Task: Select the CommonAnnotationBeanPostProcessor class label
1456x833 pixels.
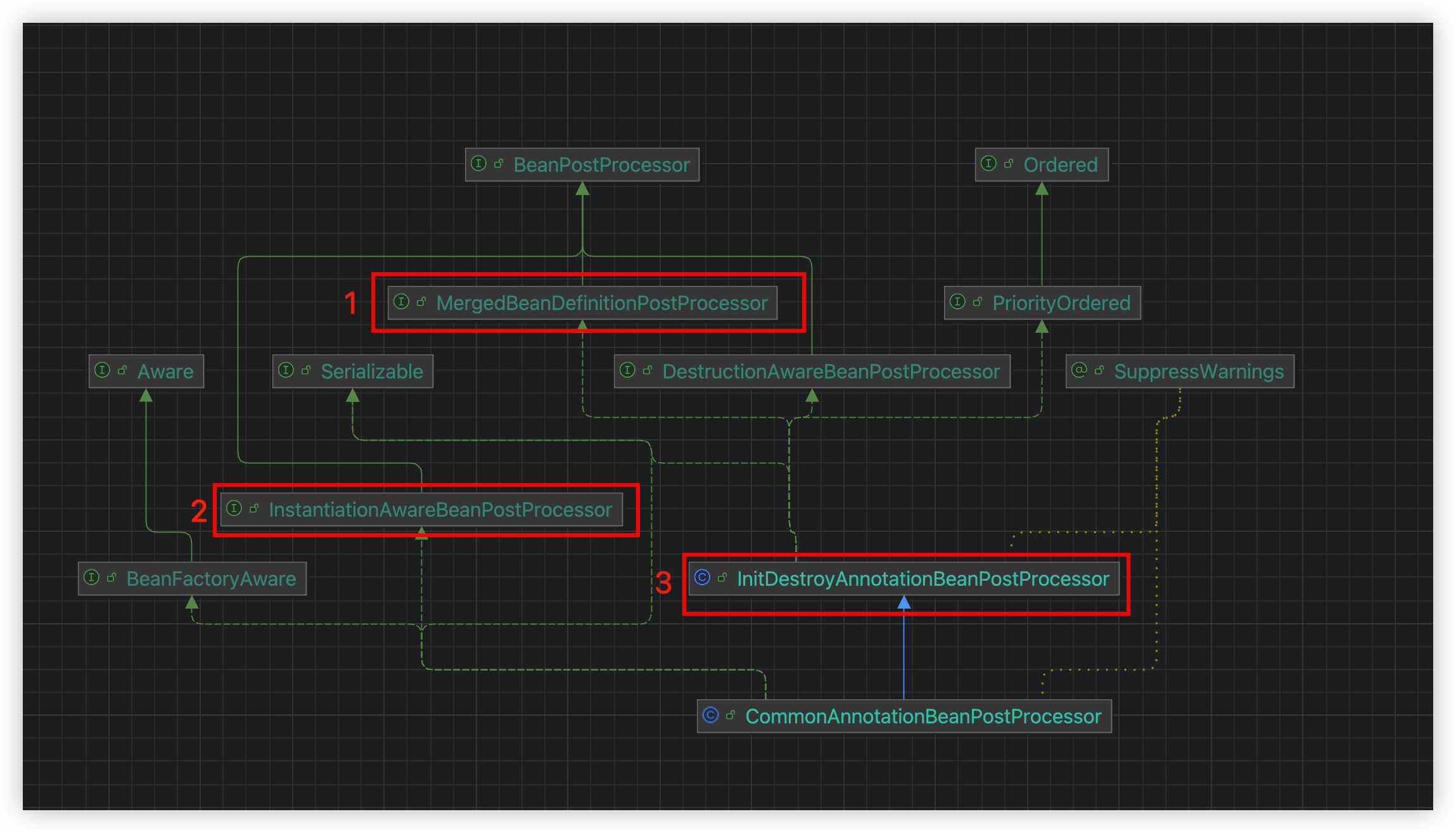Action: pyautogui.click(x=923, y=716)
